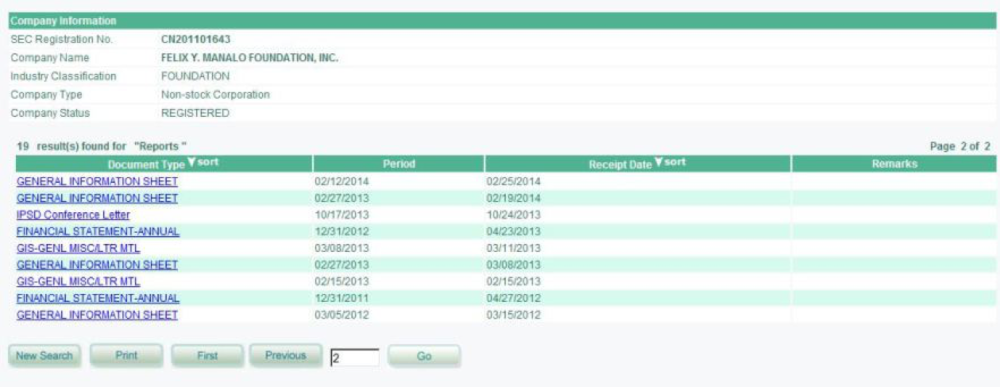1000x387 pixels.
Task: Click the receipt date 04/23/2013
Action: (513, 231)
